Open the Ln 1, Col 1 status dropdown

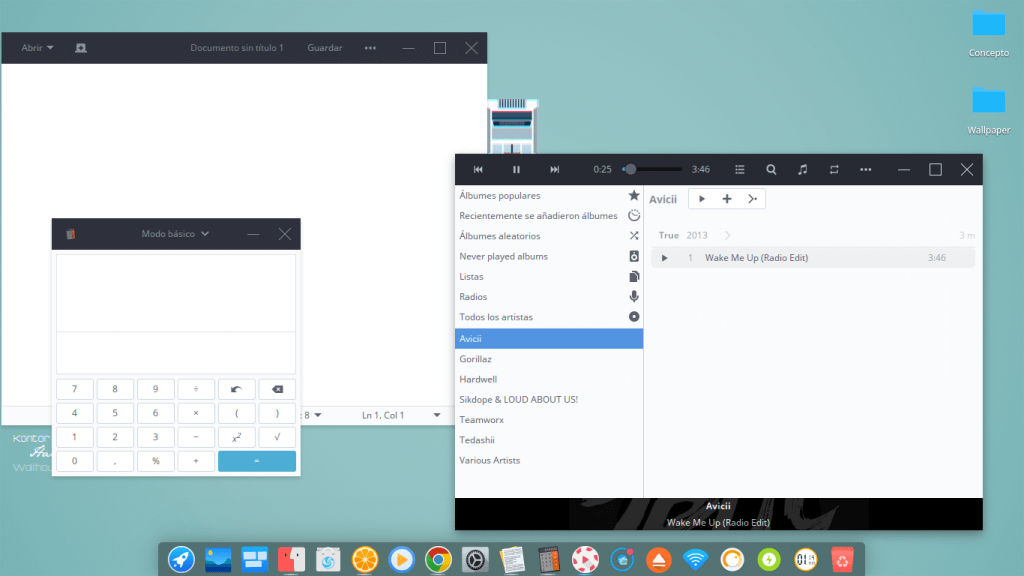pyautogui.click(x=401, y=415)
